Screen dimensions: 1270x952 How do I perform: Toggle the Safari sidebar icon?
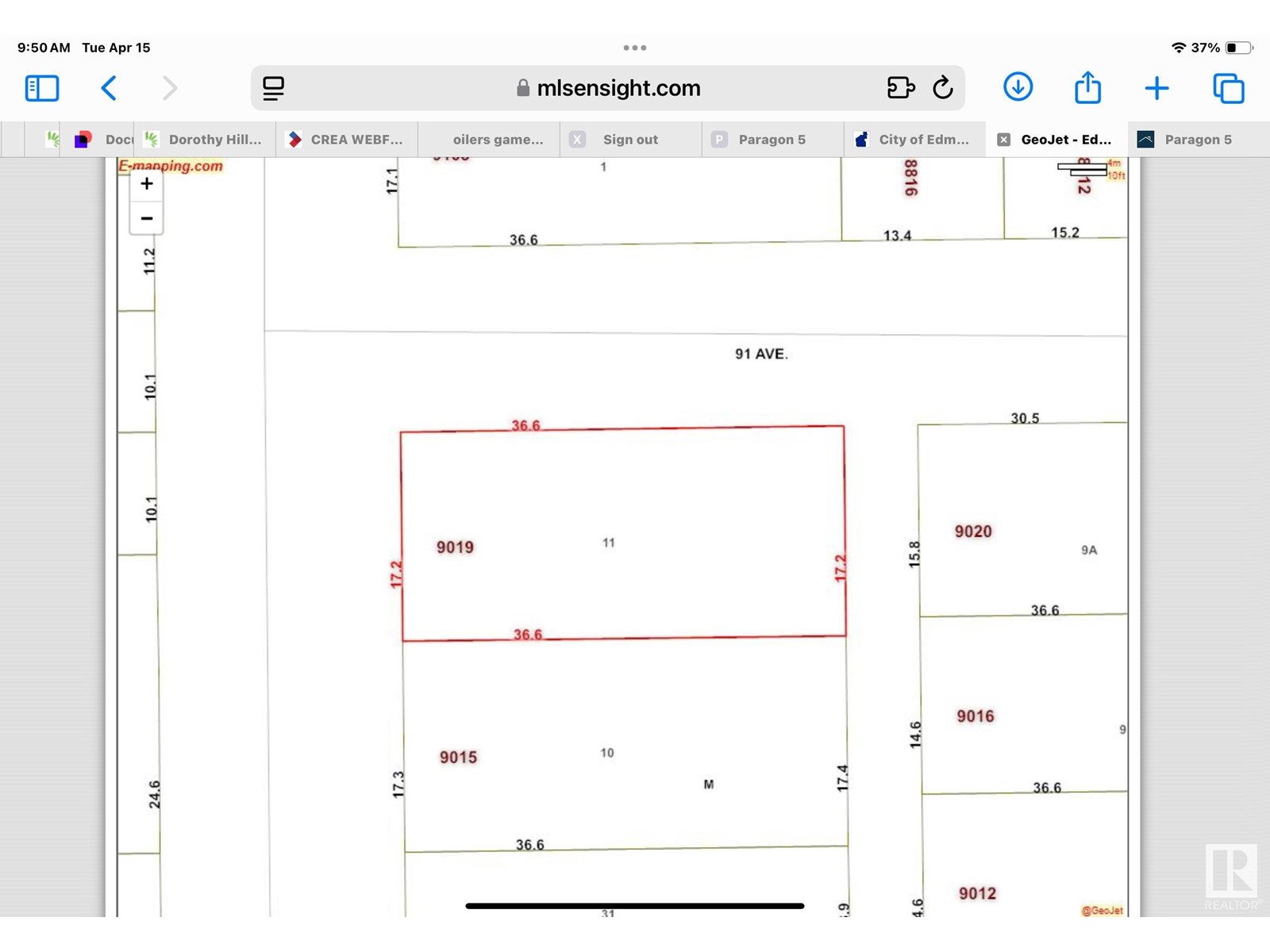[x=42, y=88]
